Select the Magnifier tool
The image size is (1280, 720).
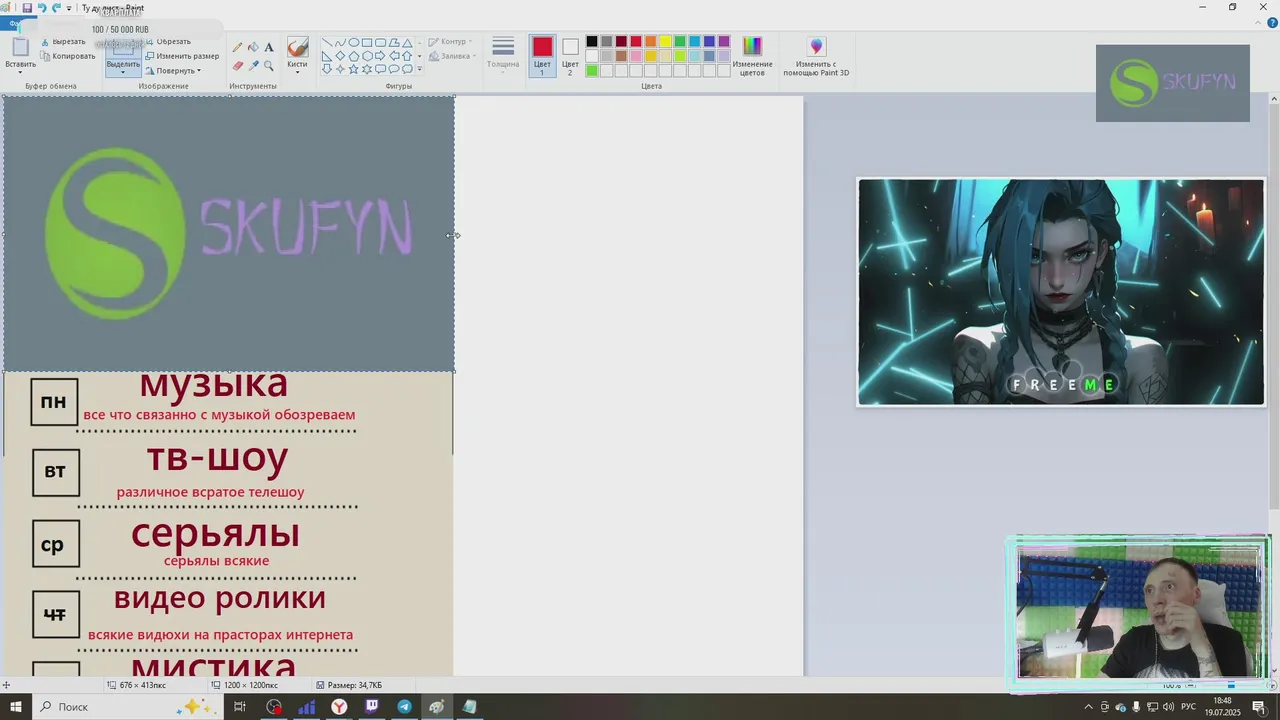point(269,65)
